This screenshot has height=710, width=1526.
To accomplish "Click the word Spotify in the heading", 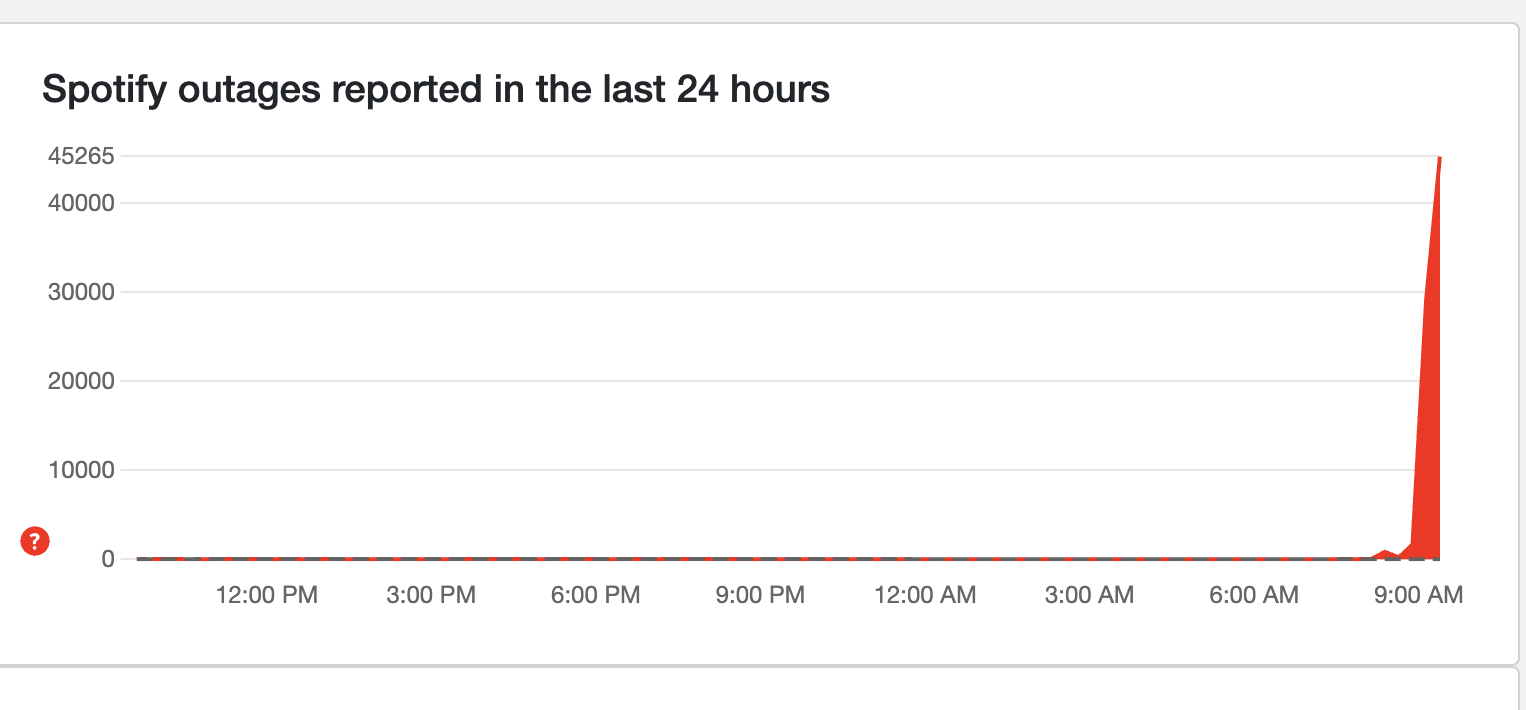I will (103, 90).
